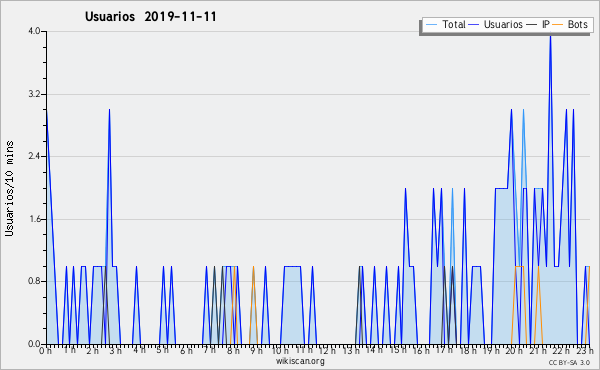Click the 0 h x-axis label
This screenshot has width=600, height=370.
coord(46,351)
